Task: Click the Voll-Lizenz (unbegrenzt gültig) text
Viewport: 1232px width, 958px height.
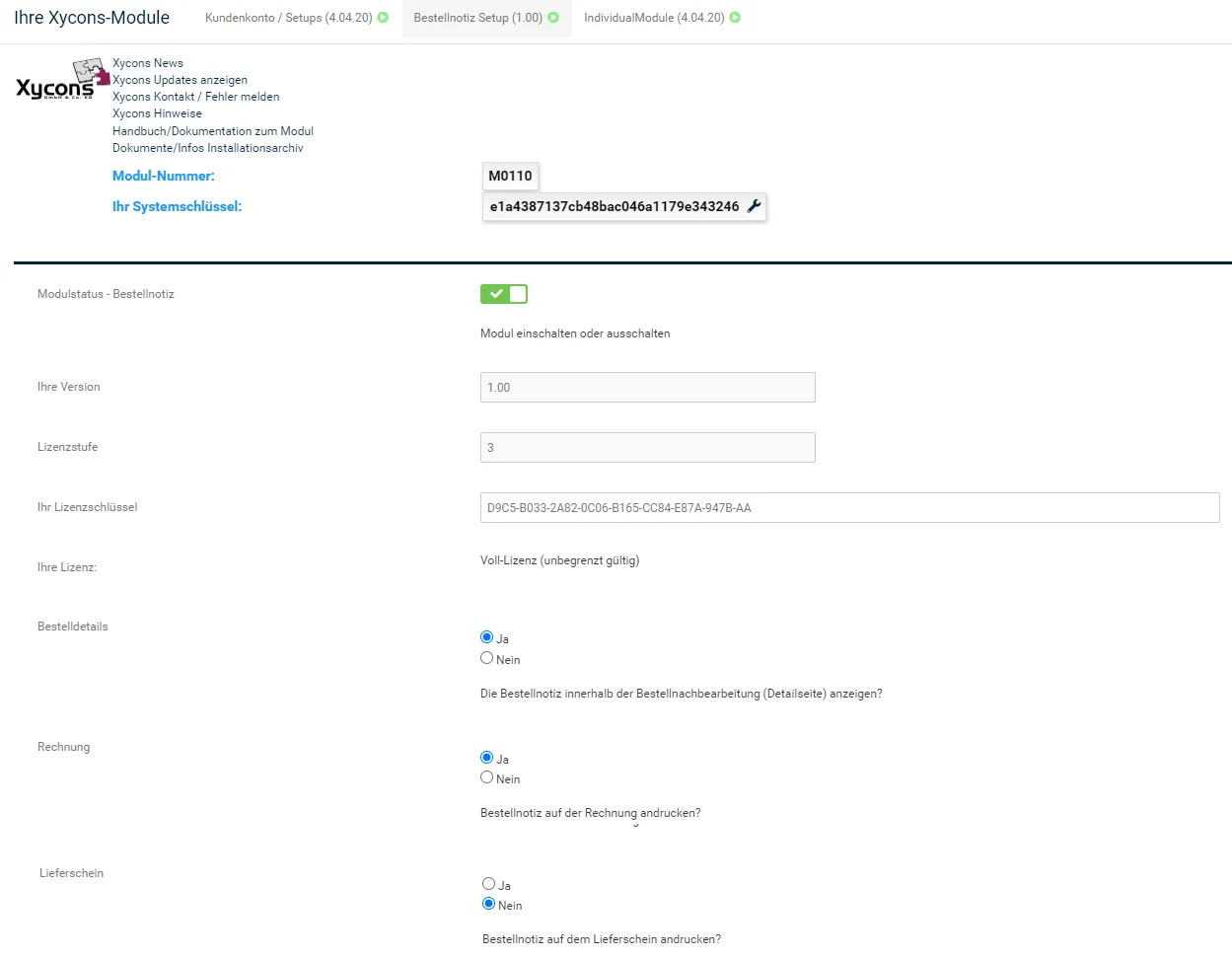Action: (x=559, y=560)
